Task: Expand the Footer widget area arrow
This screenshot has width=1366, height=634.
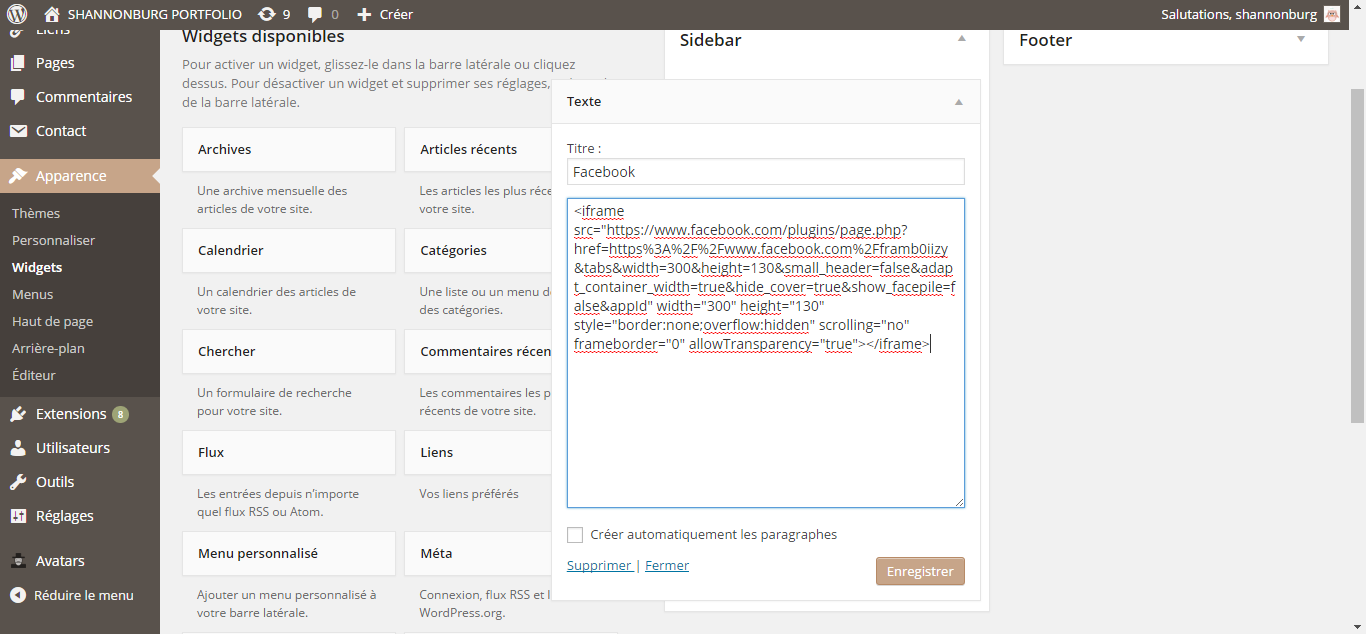Action: point(1301,39)
